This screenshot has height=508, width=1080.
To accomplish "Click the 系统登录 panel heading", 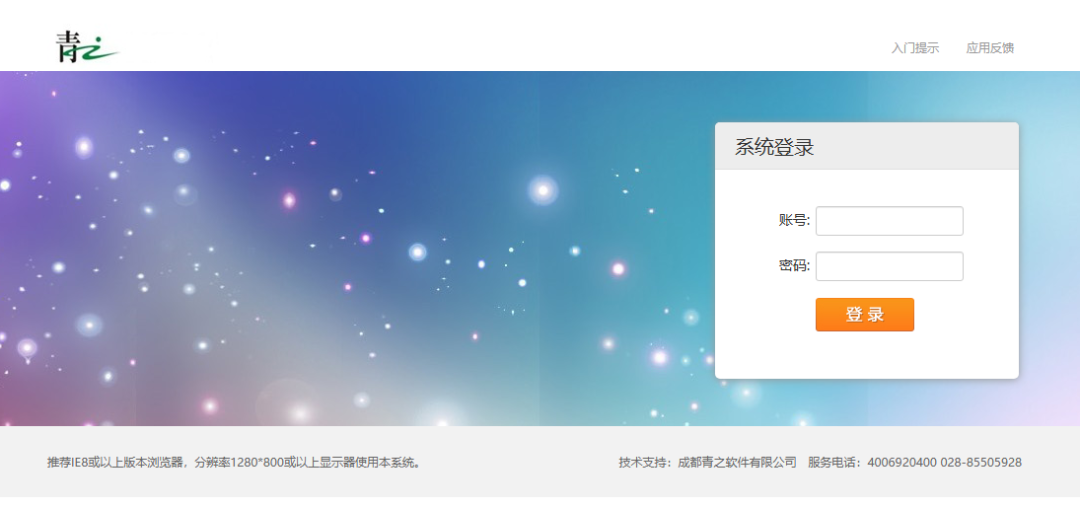I will click(774, 147).
